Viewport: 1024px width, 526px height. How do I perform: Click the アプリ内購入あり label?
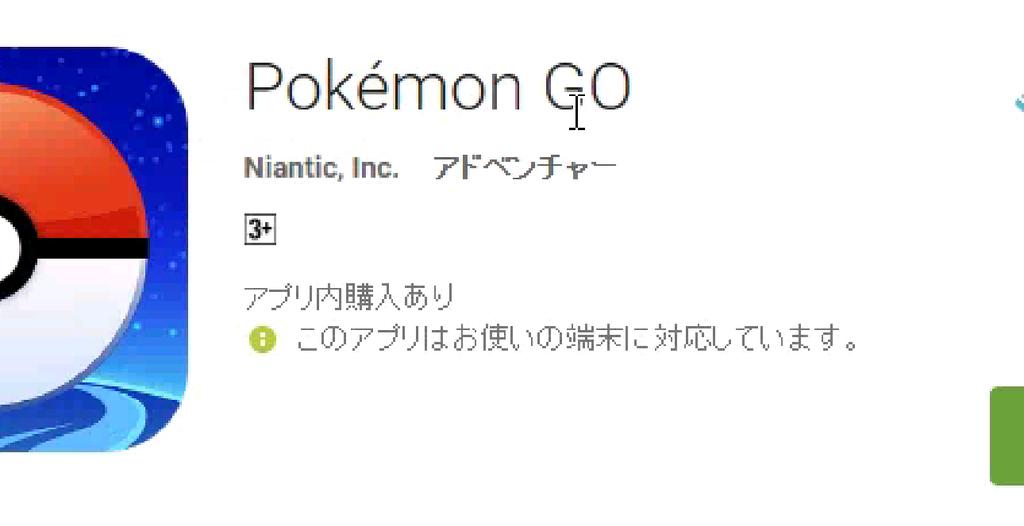(x=349, y=297)
